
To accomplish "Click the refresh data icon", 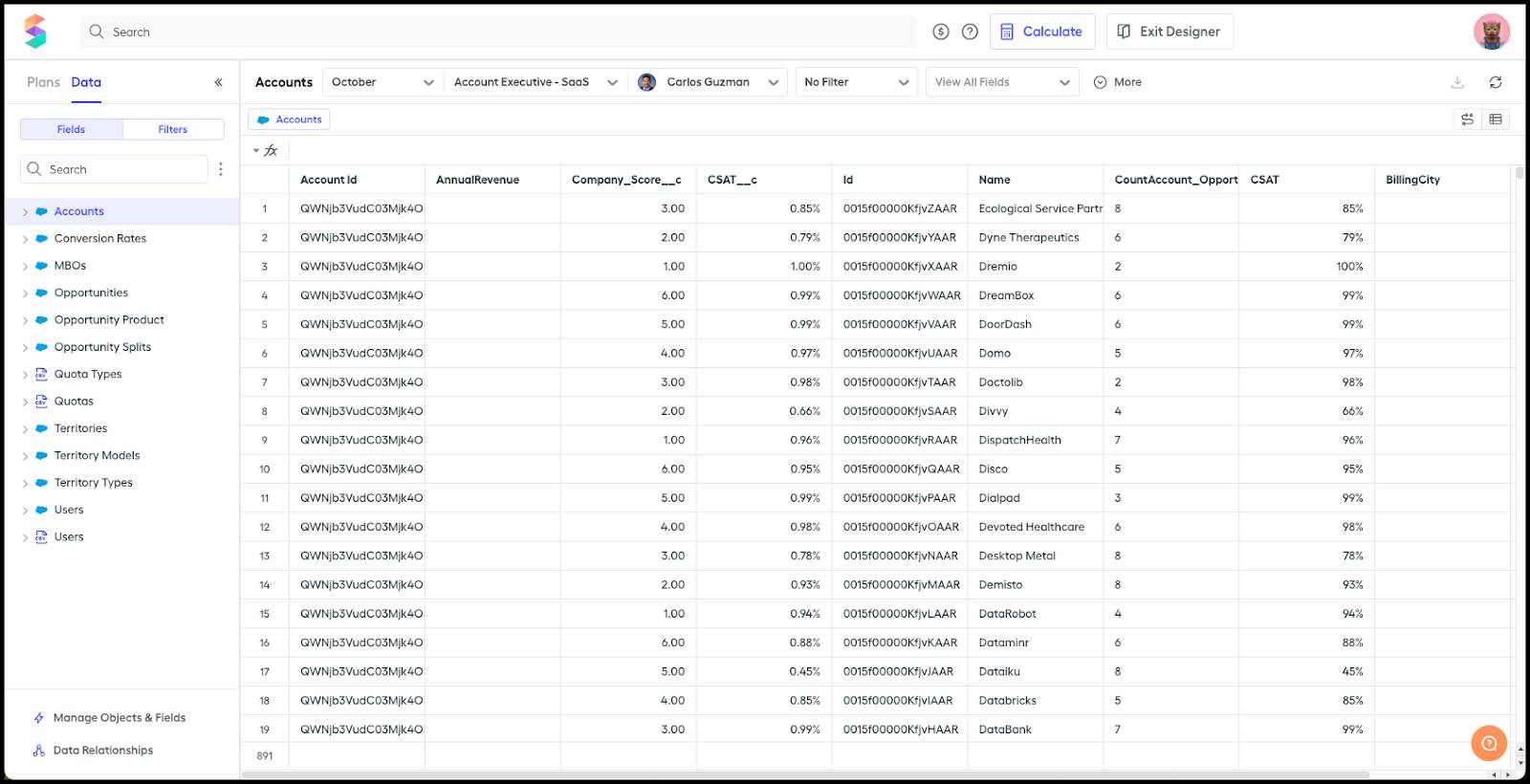I will coord(1496,82).
